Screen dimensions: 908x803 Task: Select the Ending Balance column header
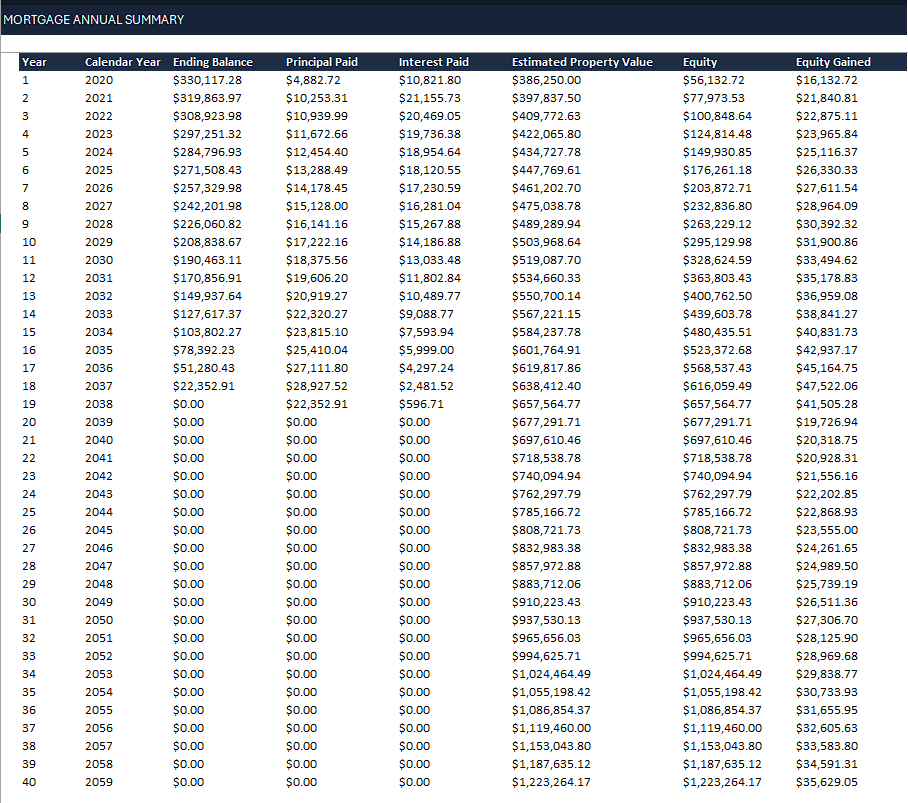pos(213,62)
